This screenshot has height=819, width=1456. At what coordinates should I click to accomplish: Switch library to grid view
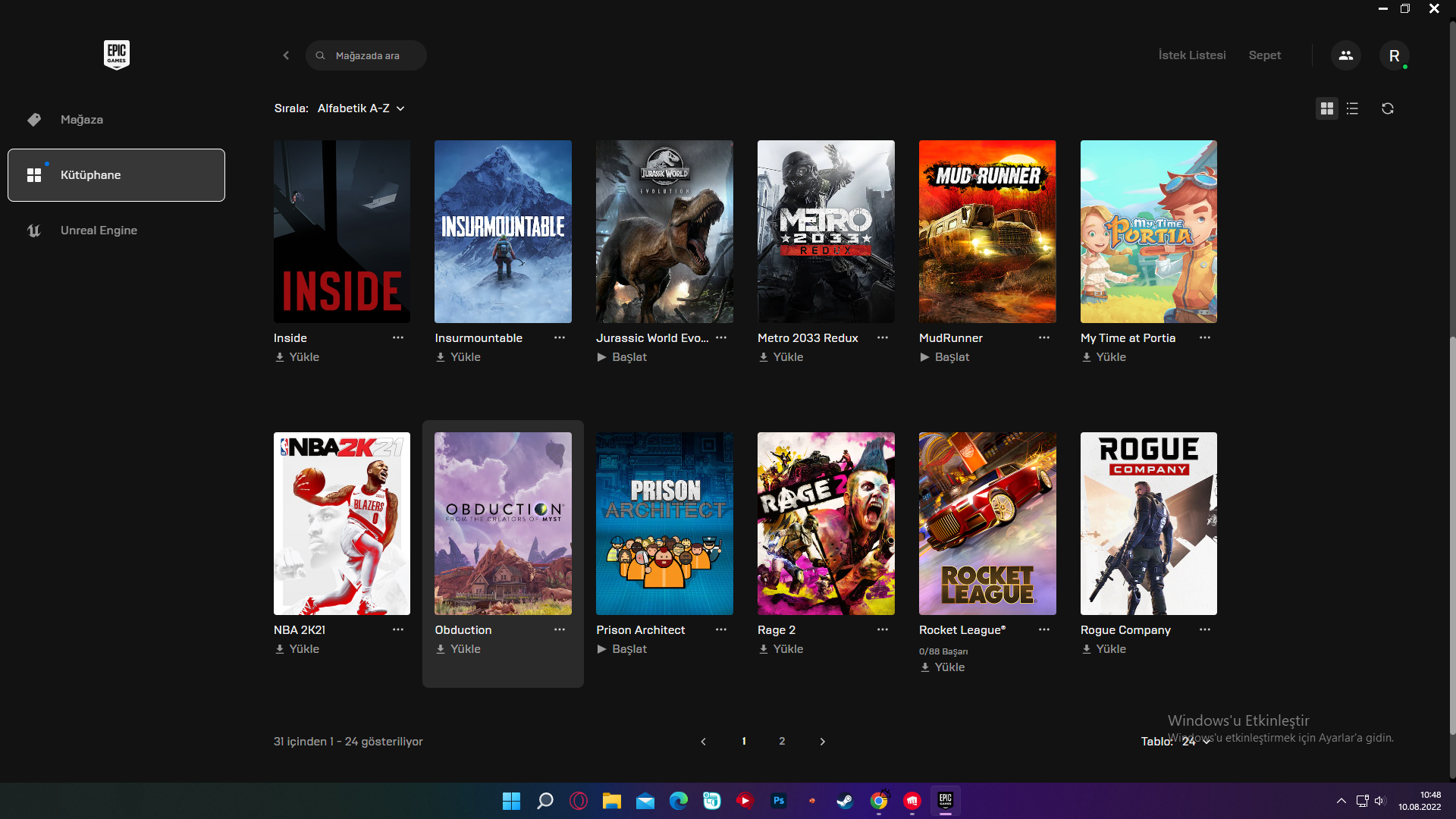pos(1326,108)
